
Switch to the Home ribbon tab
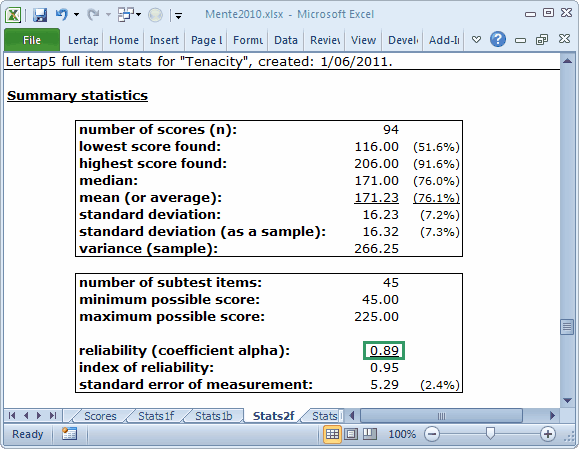pyautogui.click(x=124, y=40)
